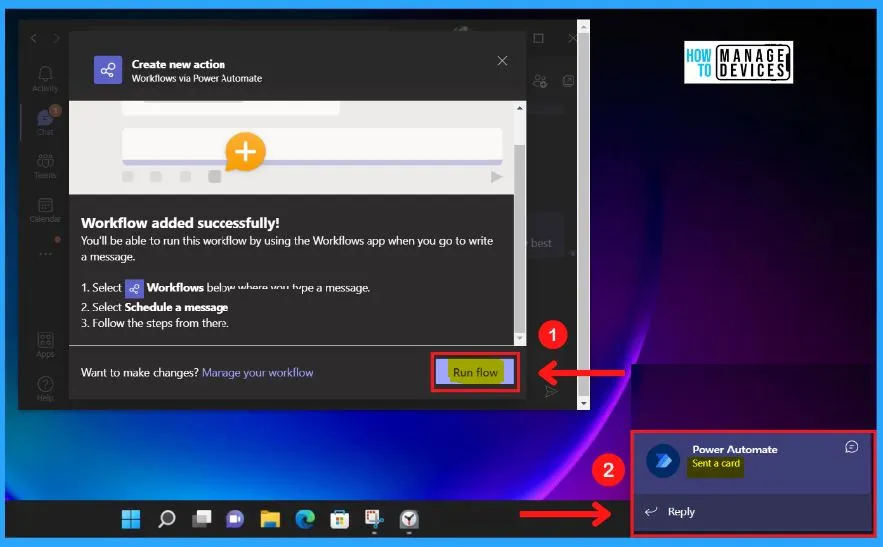Screen dimensions: 883x547
Task: Click the 'Workflow added successfully!' heading
Action: pos(180,223)
